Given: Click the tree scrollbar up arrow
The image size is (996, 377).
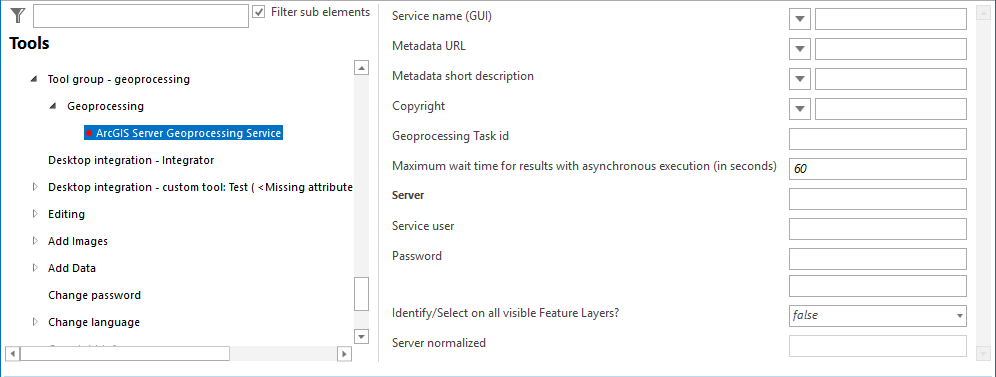Looking at the screenshot, I should click(361, 67).
